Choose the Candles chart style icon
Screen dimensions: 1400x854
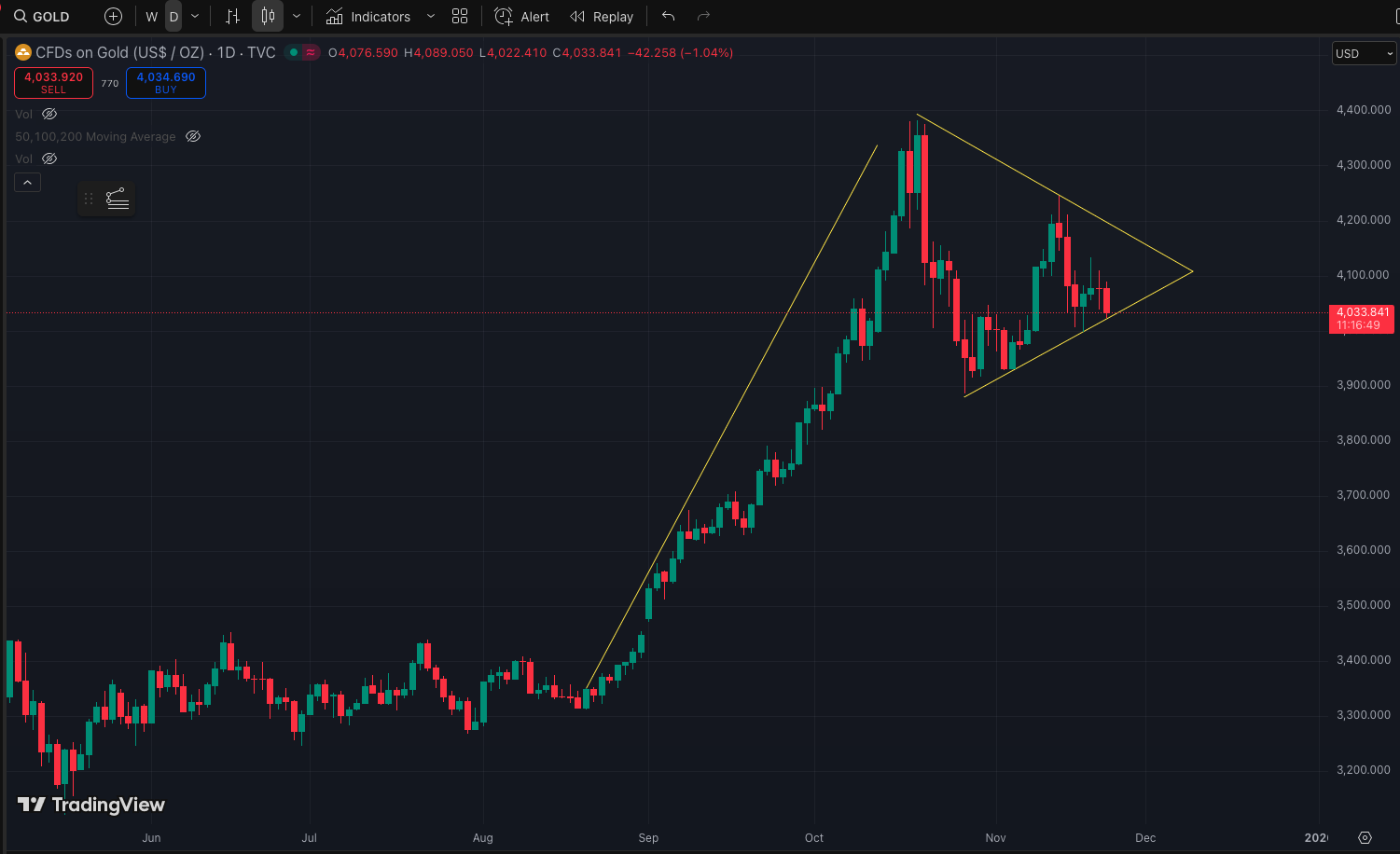click(268, 17)
